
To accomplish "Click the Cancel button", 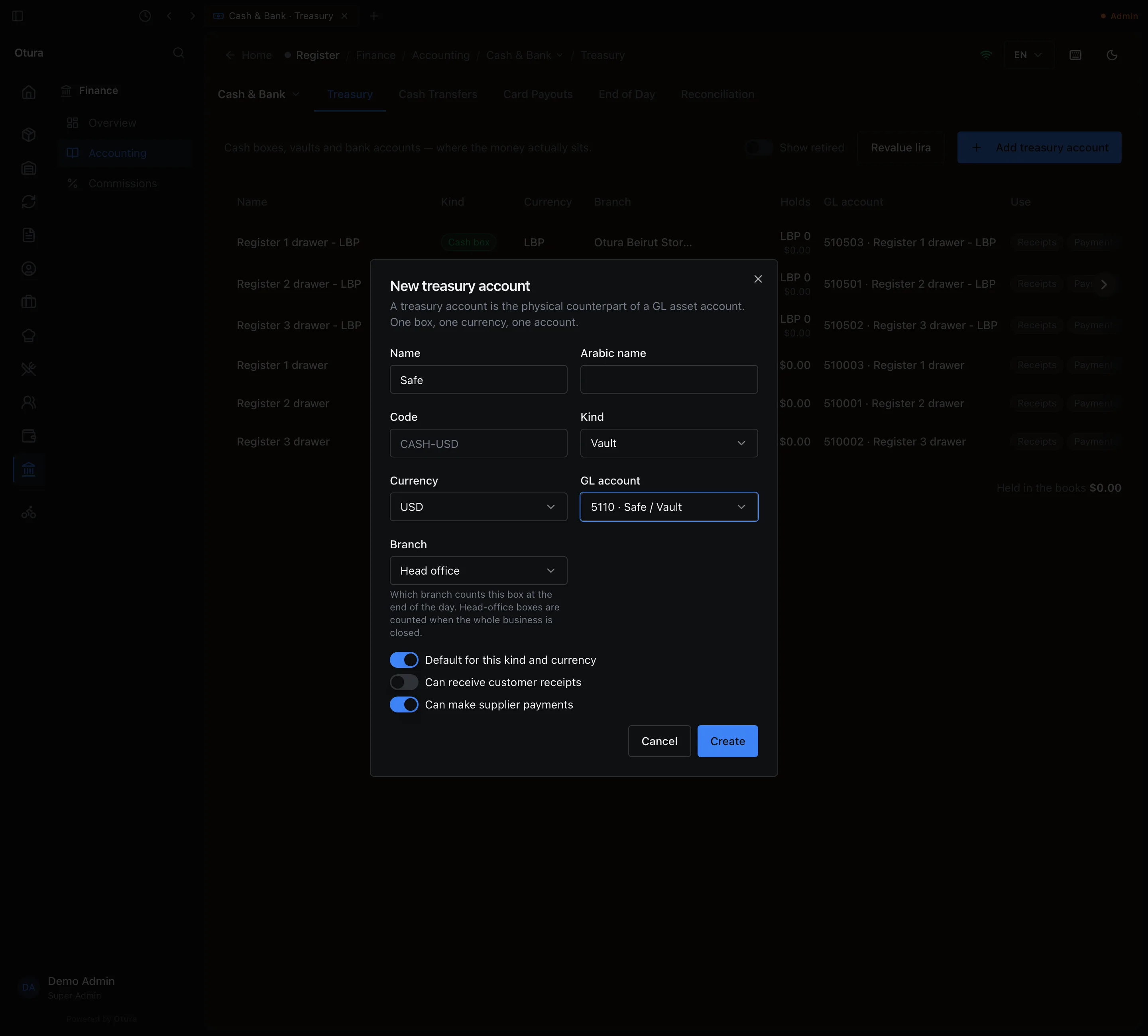I will [x=659, y=741].
